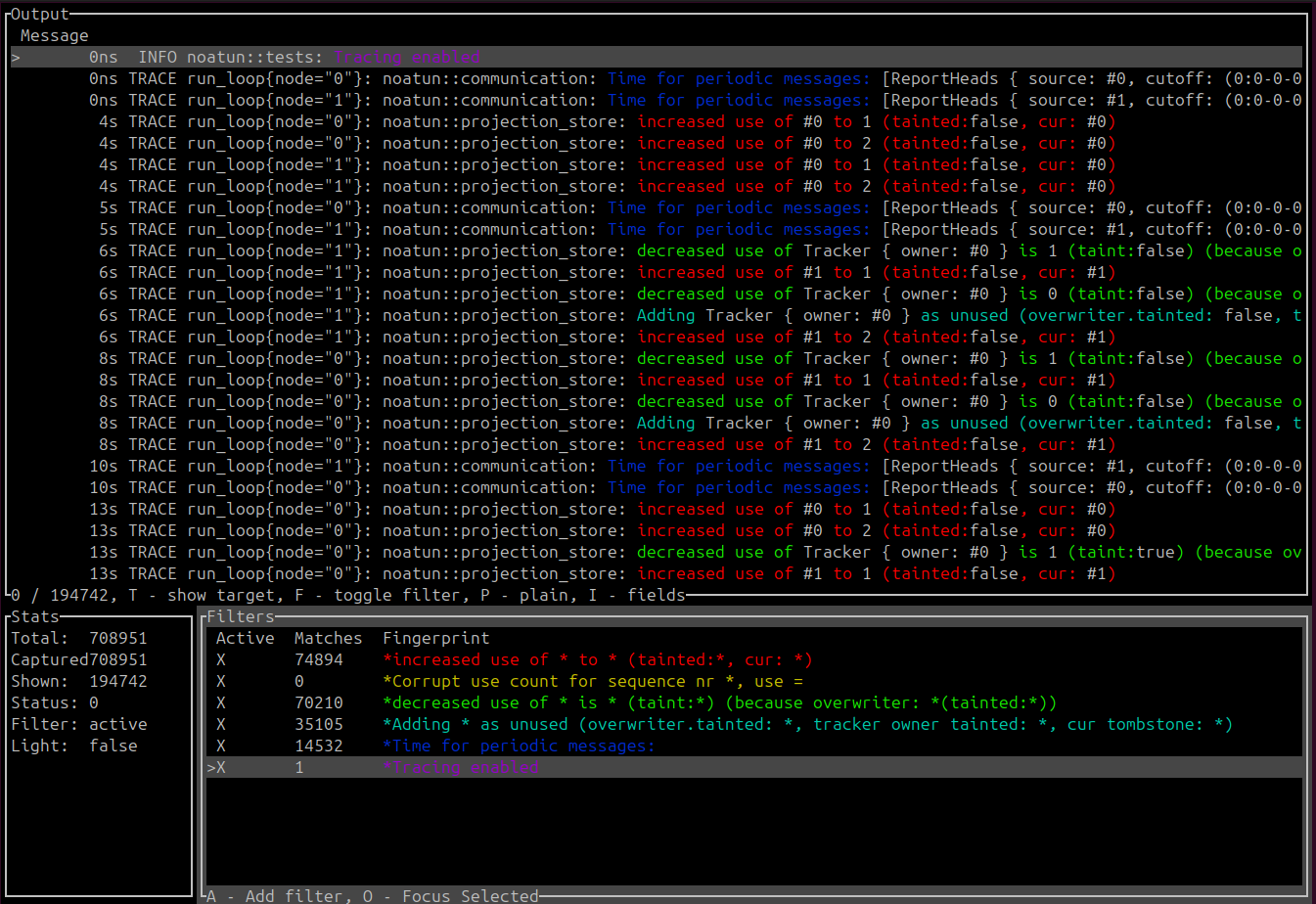This screenshot has height=904, width=1316.
Task: Select the 'Tracing enabled' filter fingerprint row
Action: click(x=460, y=768)
